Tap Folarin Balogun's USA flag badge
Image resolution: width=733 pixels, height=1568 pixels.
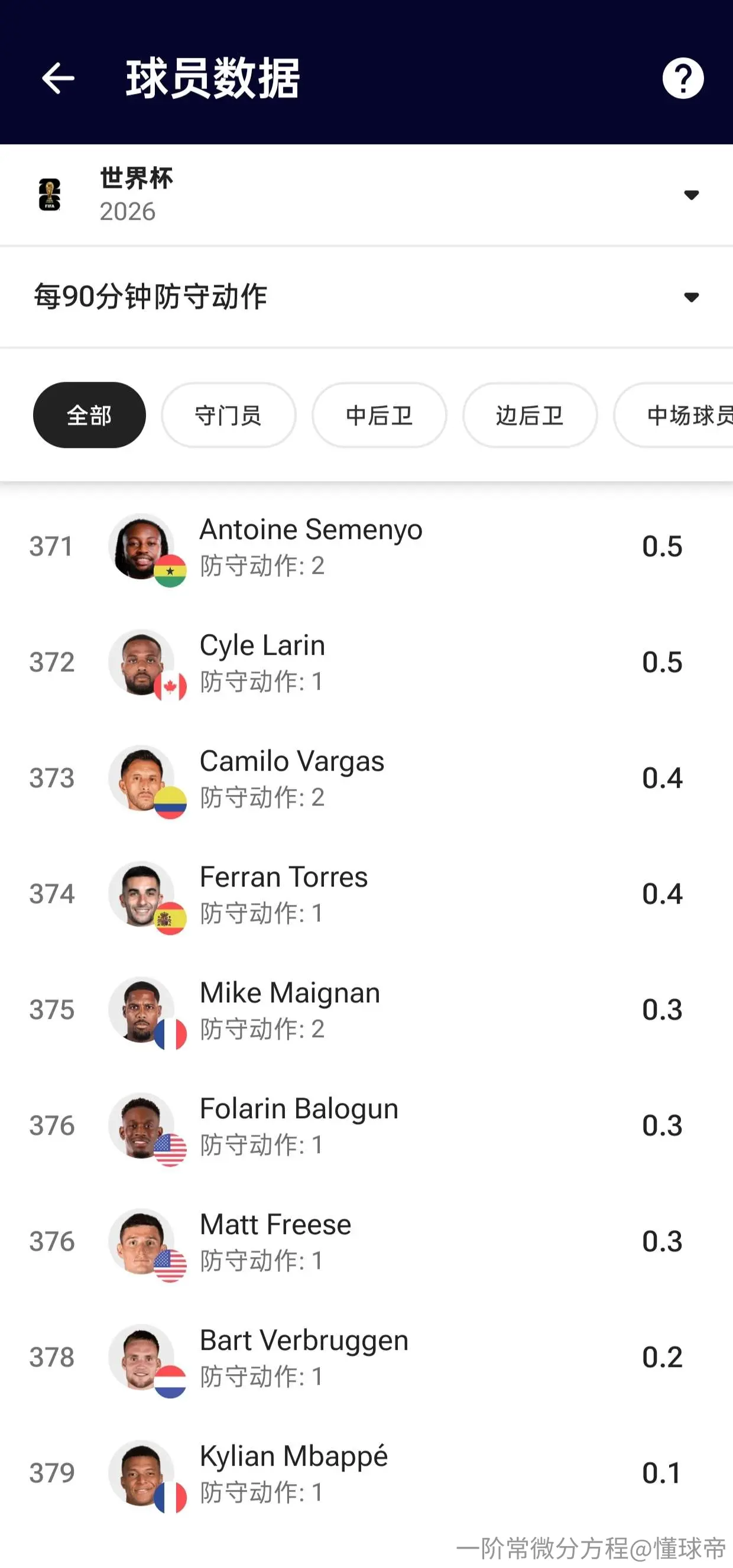[x=170, y=1150]
